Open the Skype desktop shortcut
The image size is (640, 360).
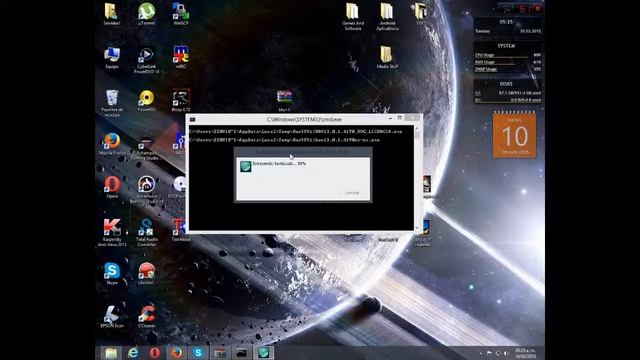point(112,273)
